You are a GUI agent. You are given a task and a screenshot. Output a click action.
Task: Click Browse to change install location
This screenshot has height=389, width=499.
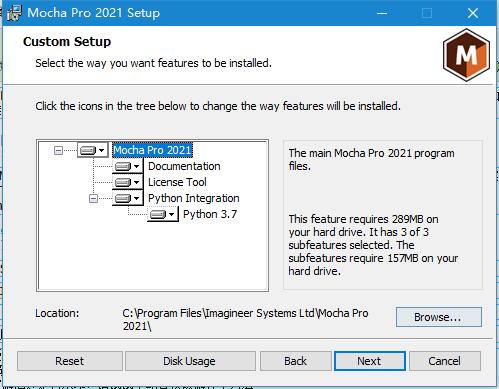click(439, 317)
